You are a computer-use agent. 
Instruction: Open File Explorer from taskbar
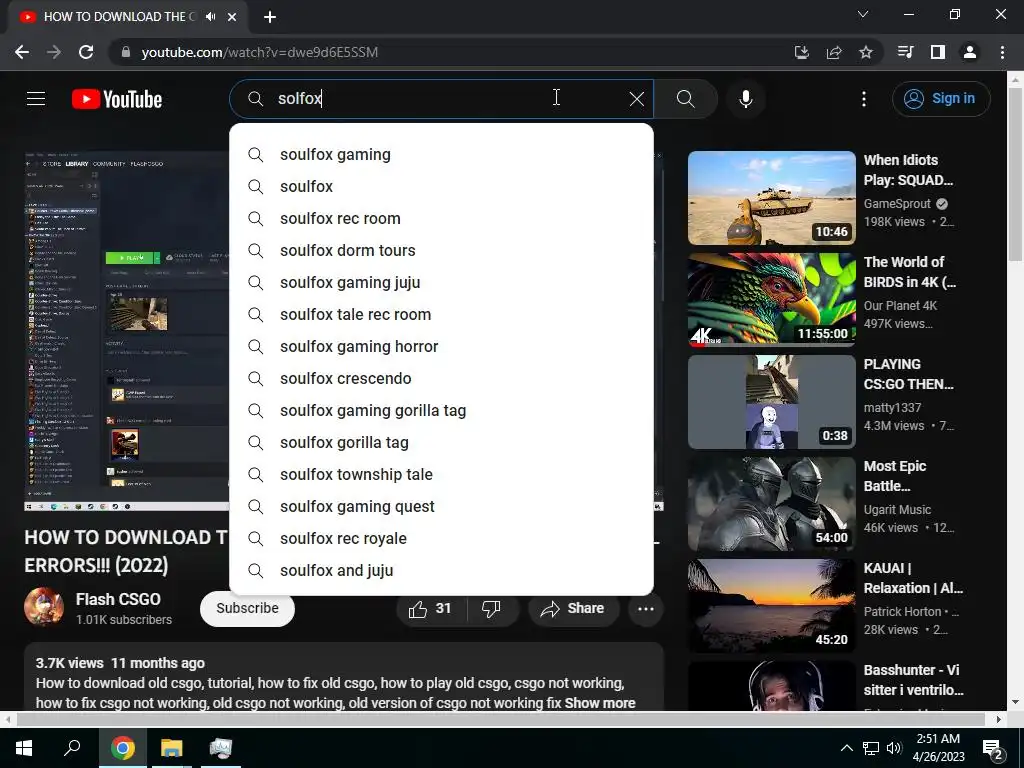172,748
